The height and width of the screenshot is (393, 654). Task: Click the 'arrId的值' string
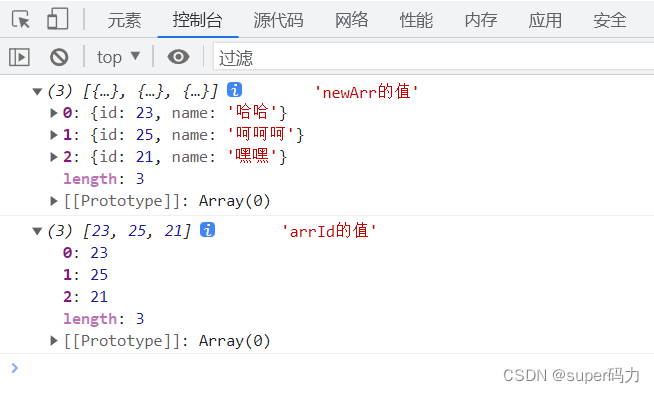329,231
